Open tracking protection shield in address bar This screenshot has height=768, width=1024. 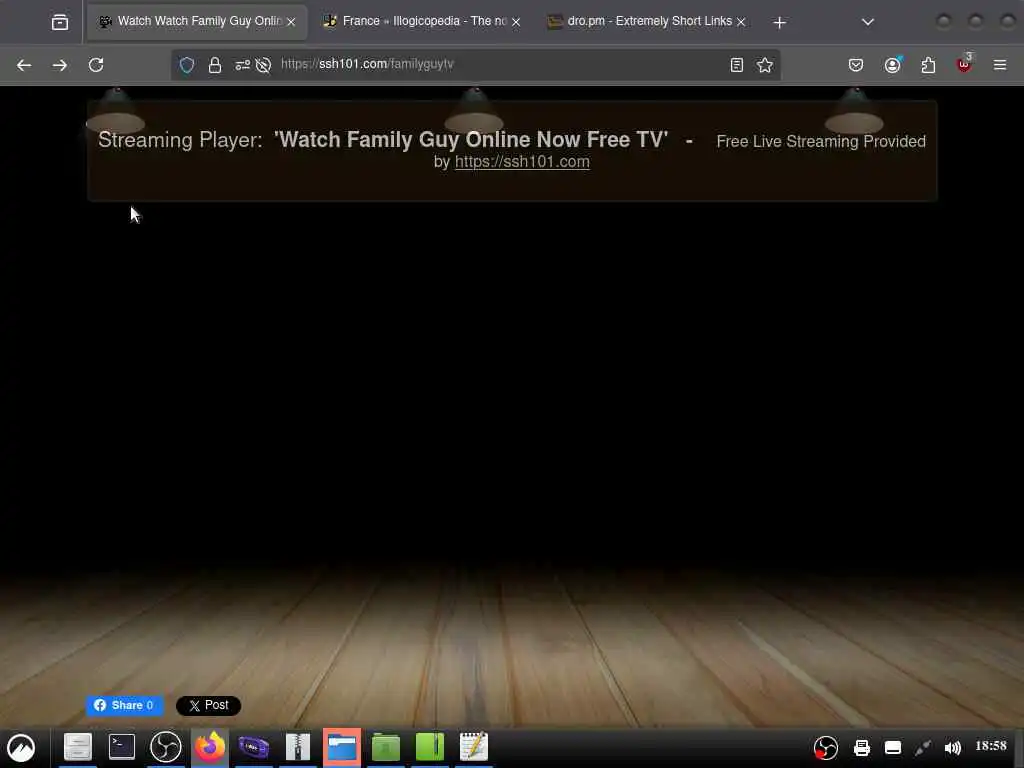coord(187,65)
